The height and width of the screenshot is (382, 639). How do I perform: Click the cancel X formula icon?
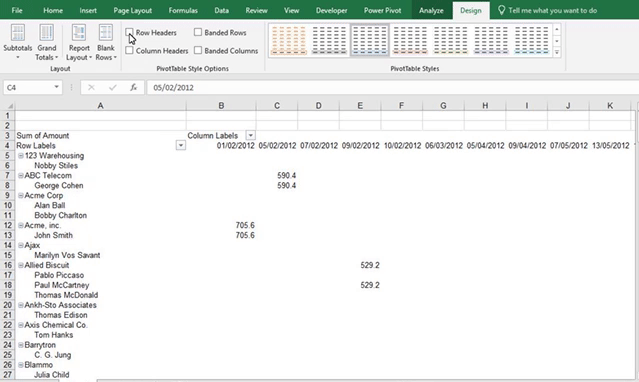(91, 87)
